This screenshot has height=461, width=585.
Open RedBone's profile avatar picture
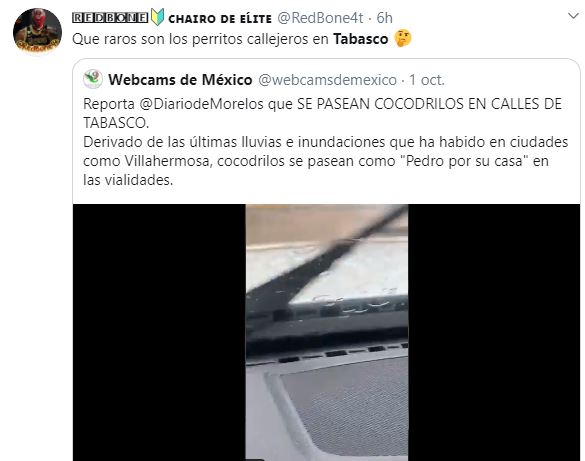(x=37, y=31)
